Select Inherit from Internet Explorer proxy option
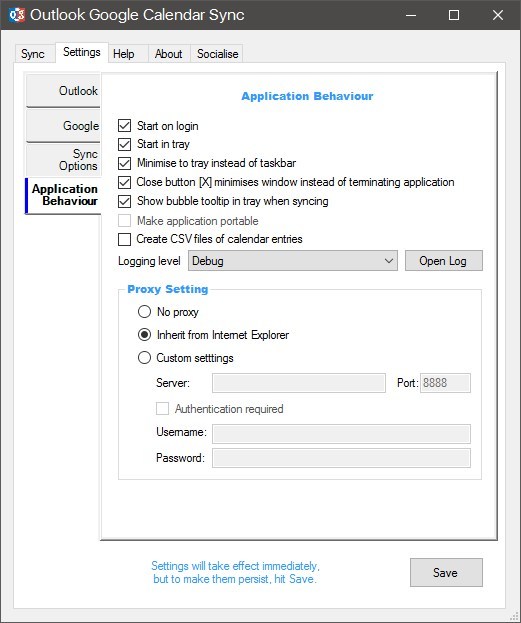521x623 pixels. click(x=144, y=335)
